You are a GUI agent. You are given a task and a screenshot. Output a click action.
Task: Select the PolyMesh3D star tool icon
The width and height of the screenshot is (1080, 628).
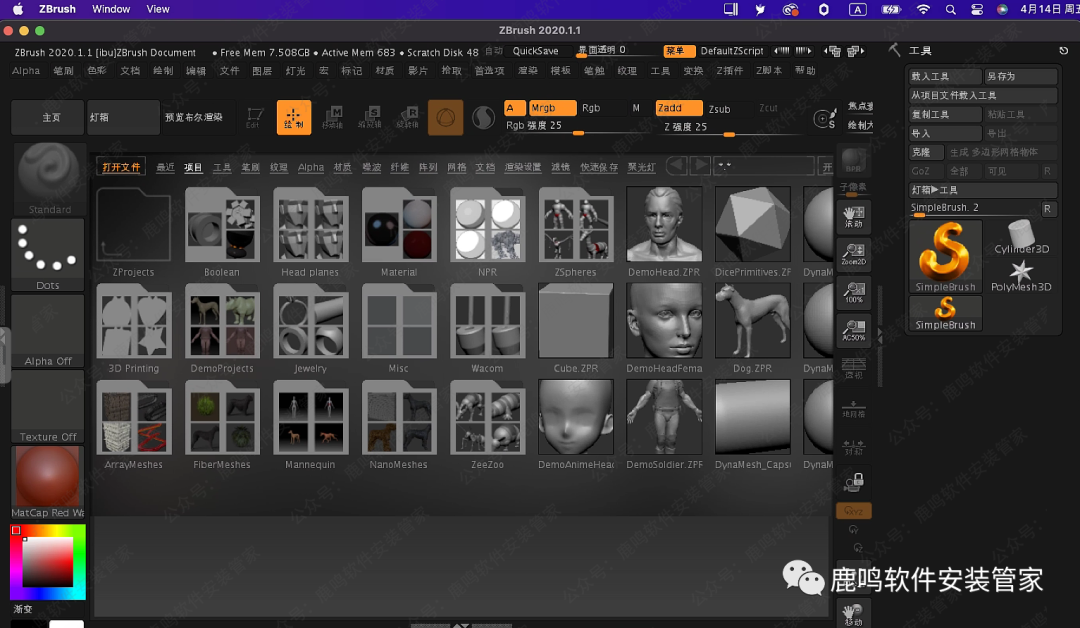[x=1021, y=274]
